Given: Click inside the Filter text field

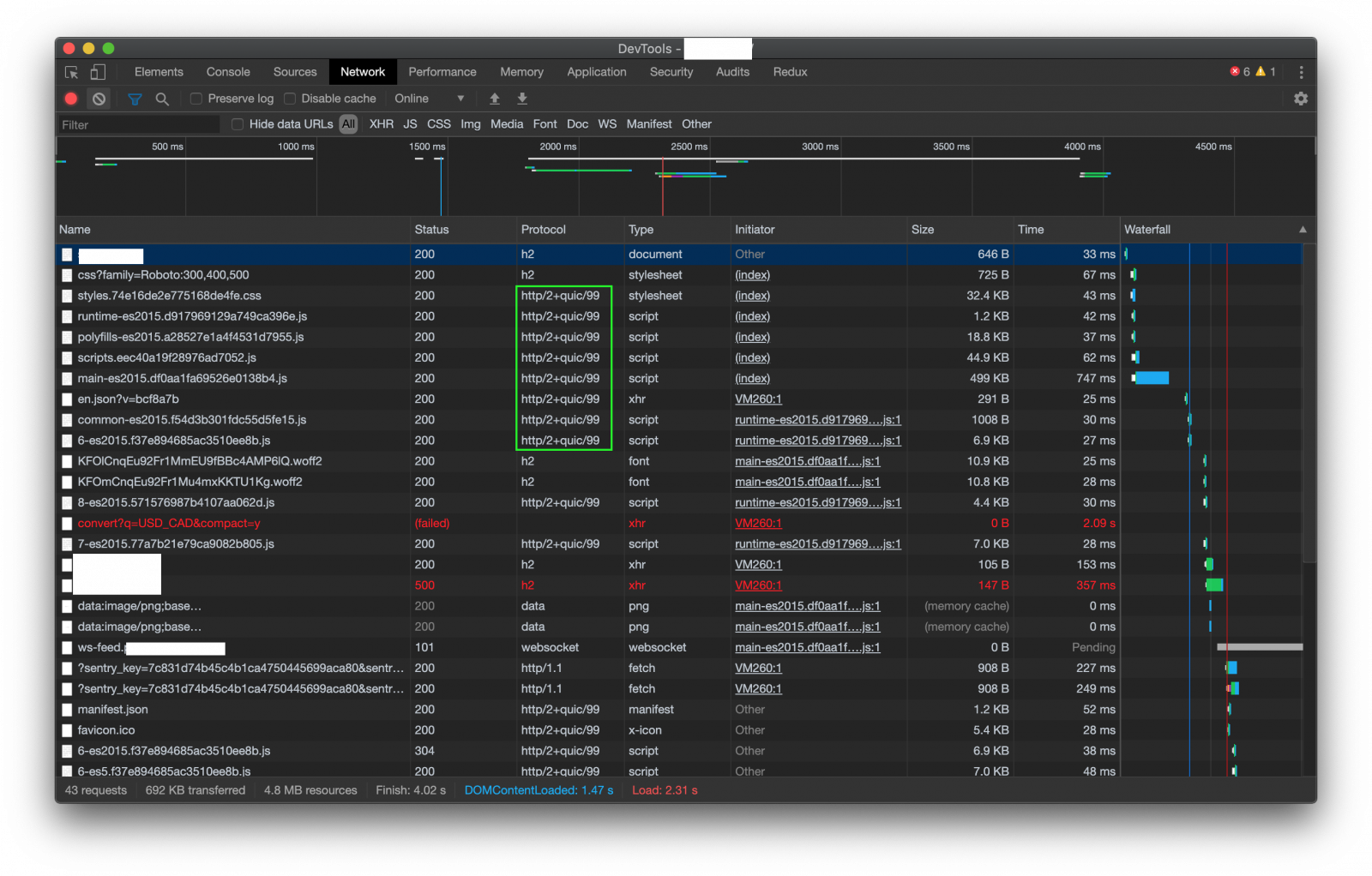Looking at the screenshot, I should [137, 125].
